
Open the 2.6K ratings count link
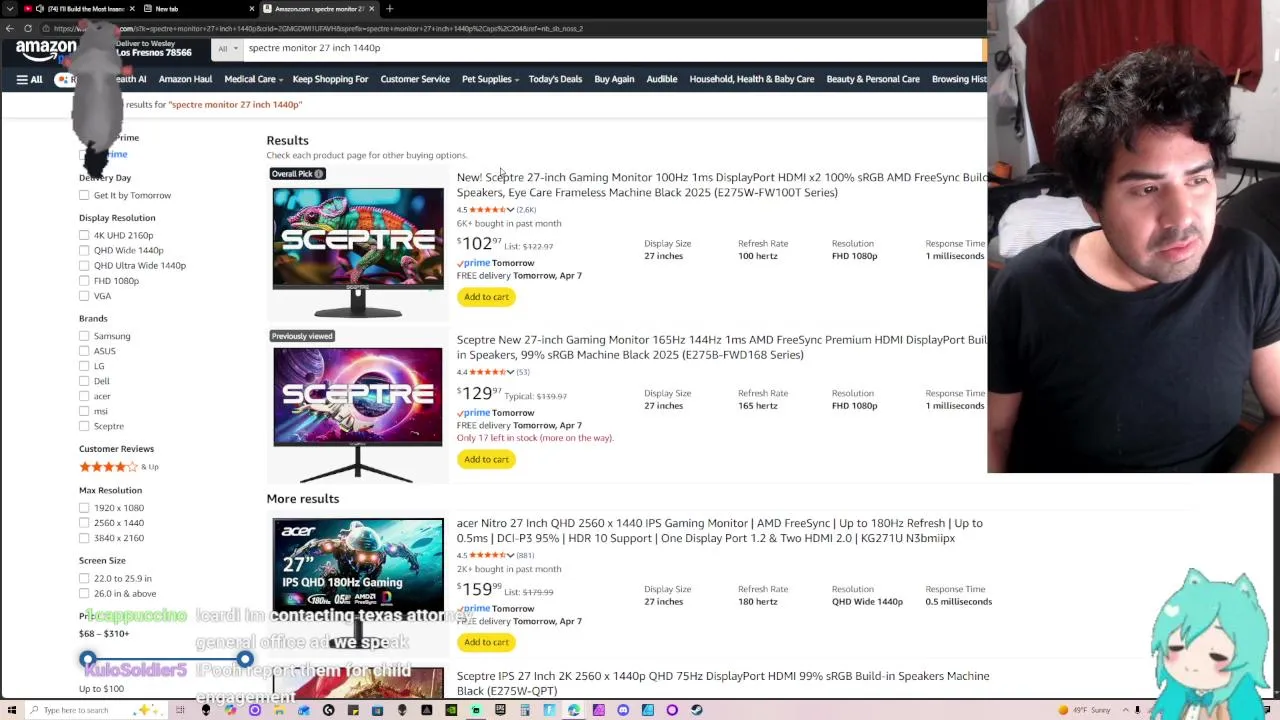[526, 210]
